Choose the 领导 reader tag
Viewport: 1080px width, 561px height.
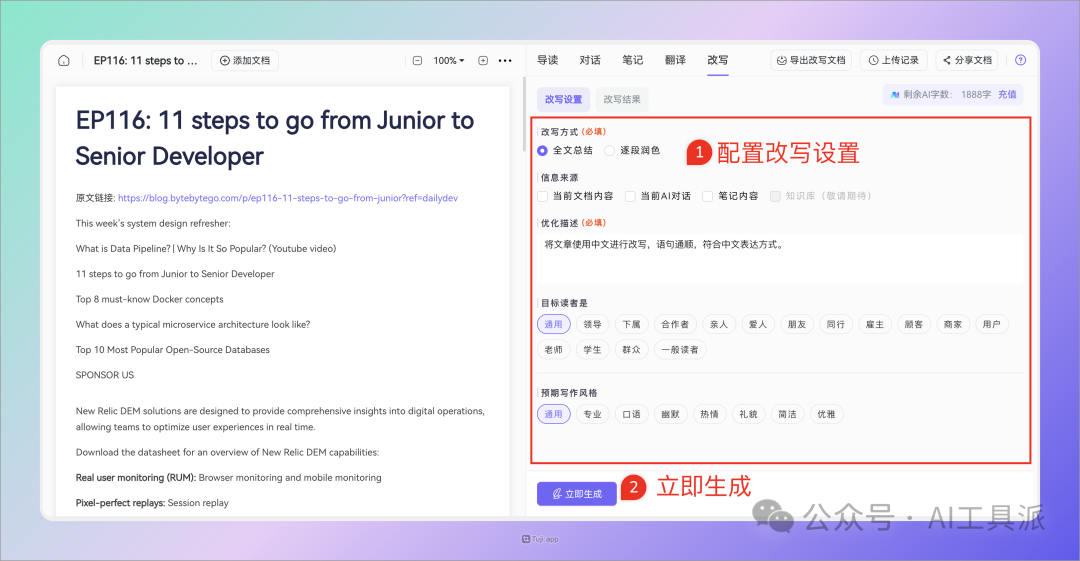tap(592, 325)
